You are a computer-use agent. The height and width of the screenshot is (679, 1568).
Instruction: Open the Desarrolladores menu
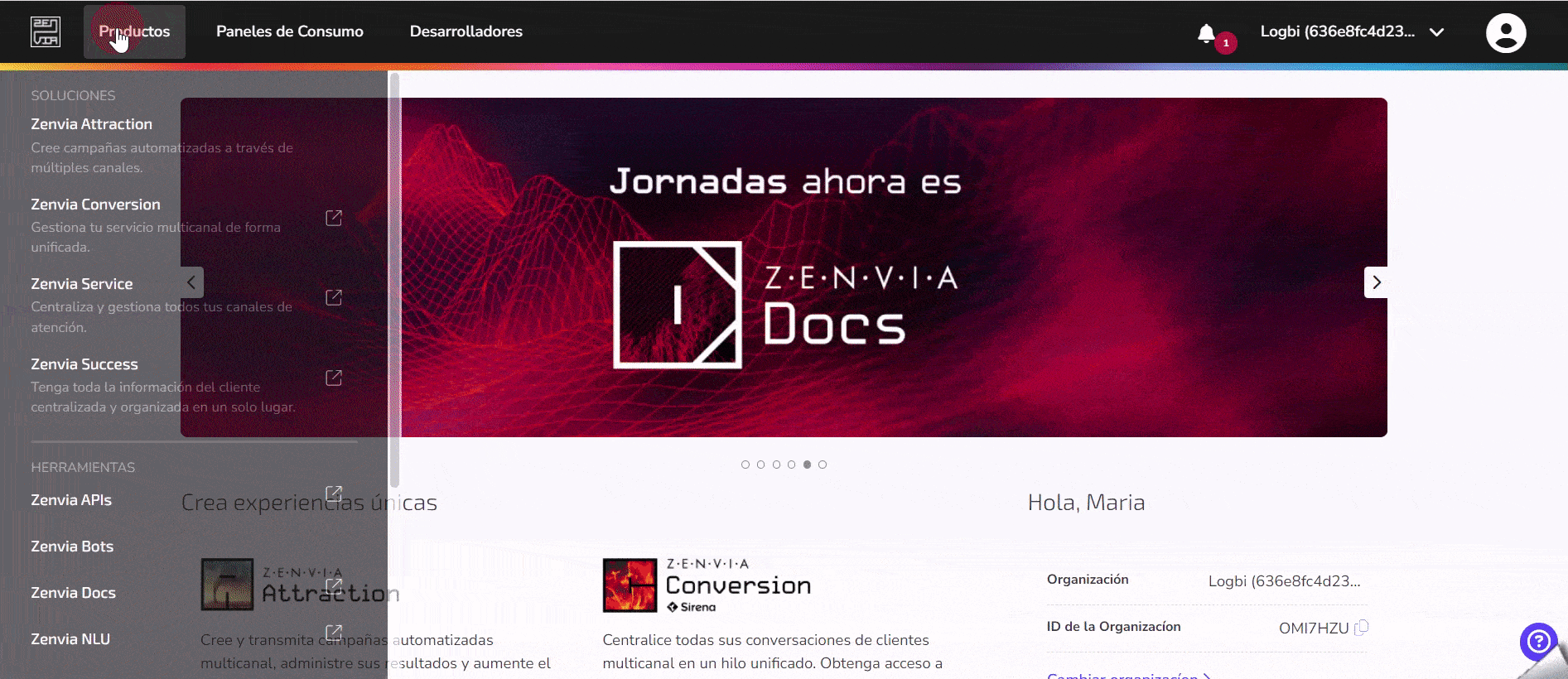click(x=466, y=31)
